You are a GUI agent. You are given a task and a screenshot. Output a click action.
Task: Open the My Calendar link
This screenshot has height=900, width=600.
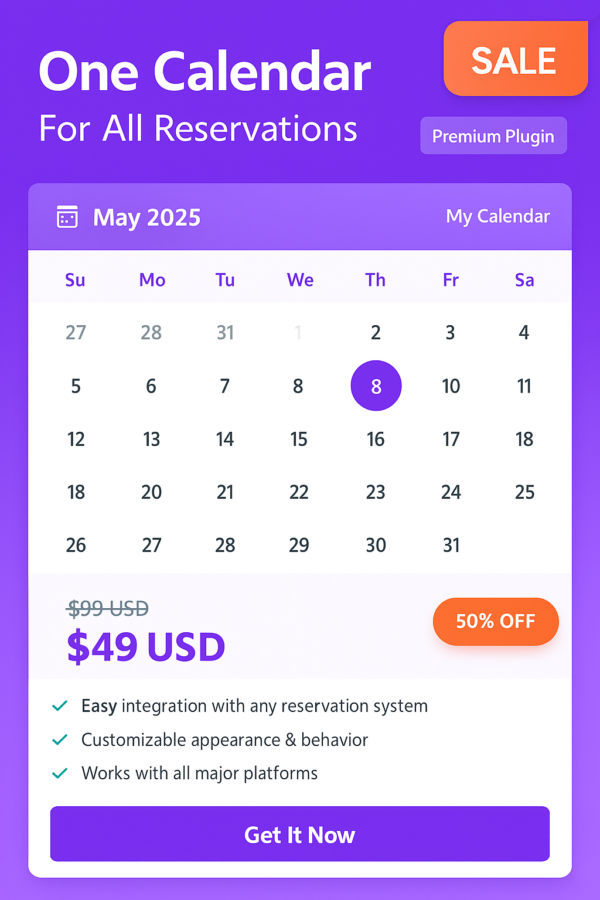click(498, 216)
